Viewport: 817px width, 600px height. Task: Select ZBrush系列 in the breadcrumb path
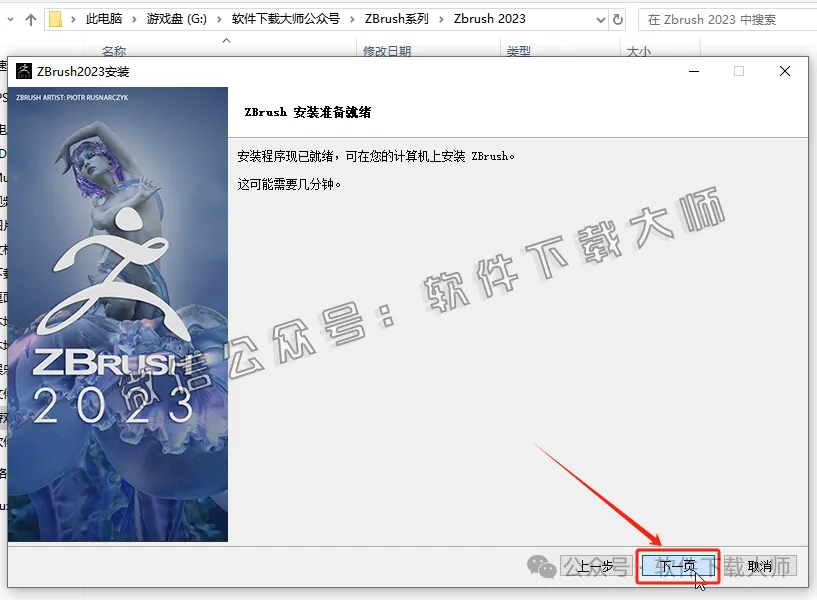pos(397,18)
